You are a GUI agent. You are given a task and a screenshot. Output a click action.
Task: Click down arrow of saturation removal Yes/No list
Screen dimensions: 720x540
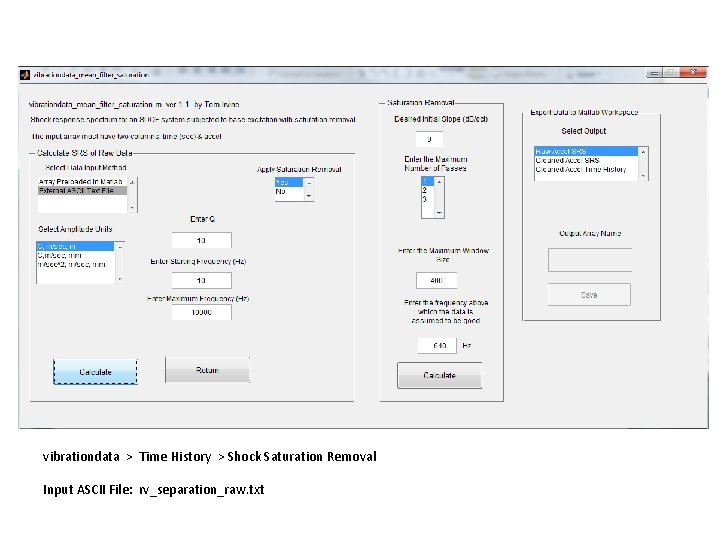(x=309, y=196)
